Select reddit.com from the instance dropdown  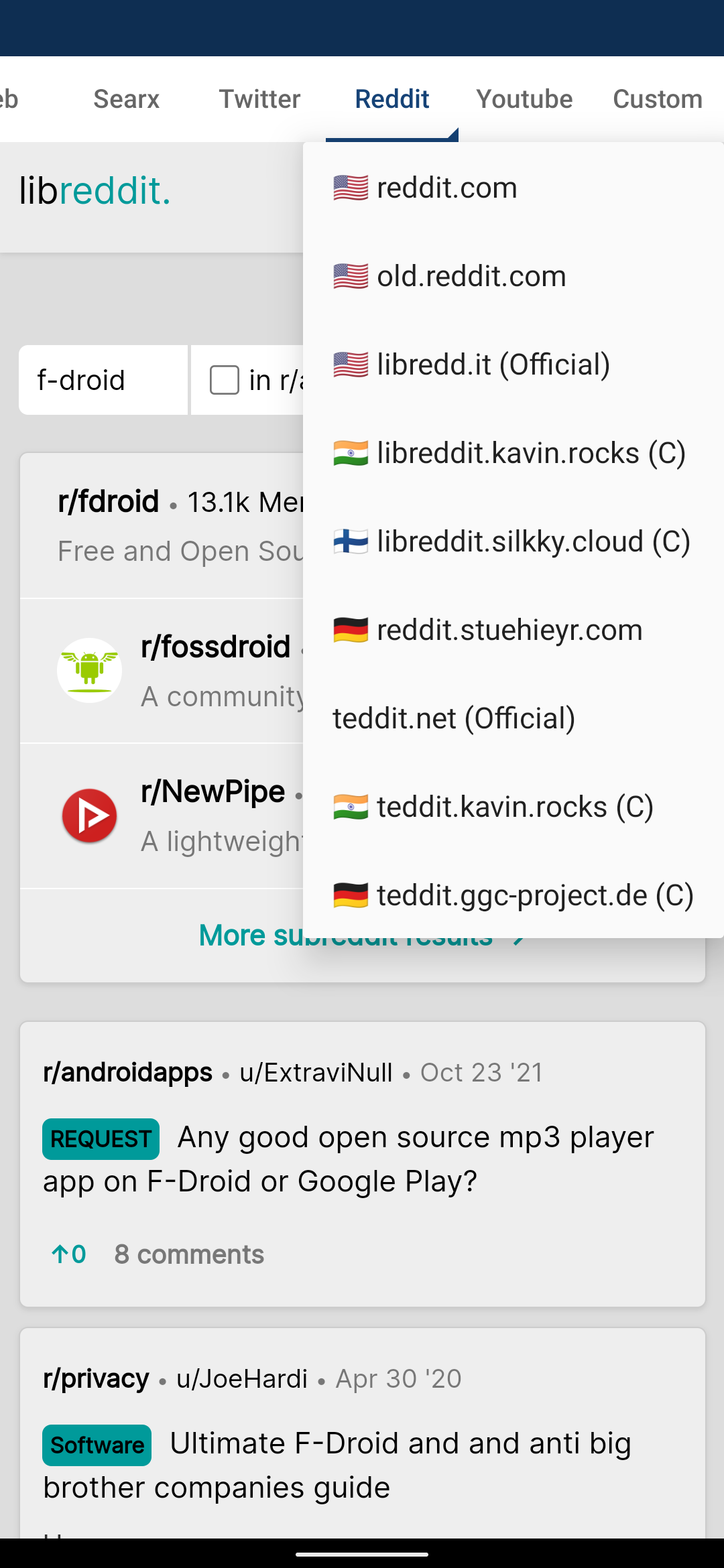pos(446,188)
